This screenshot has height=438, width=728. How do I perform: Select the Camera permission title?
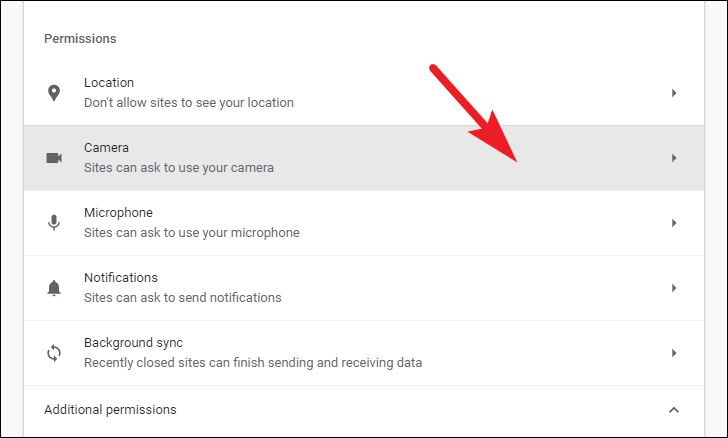pos(106,148)
